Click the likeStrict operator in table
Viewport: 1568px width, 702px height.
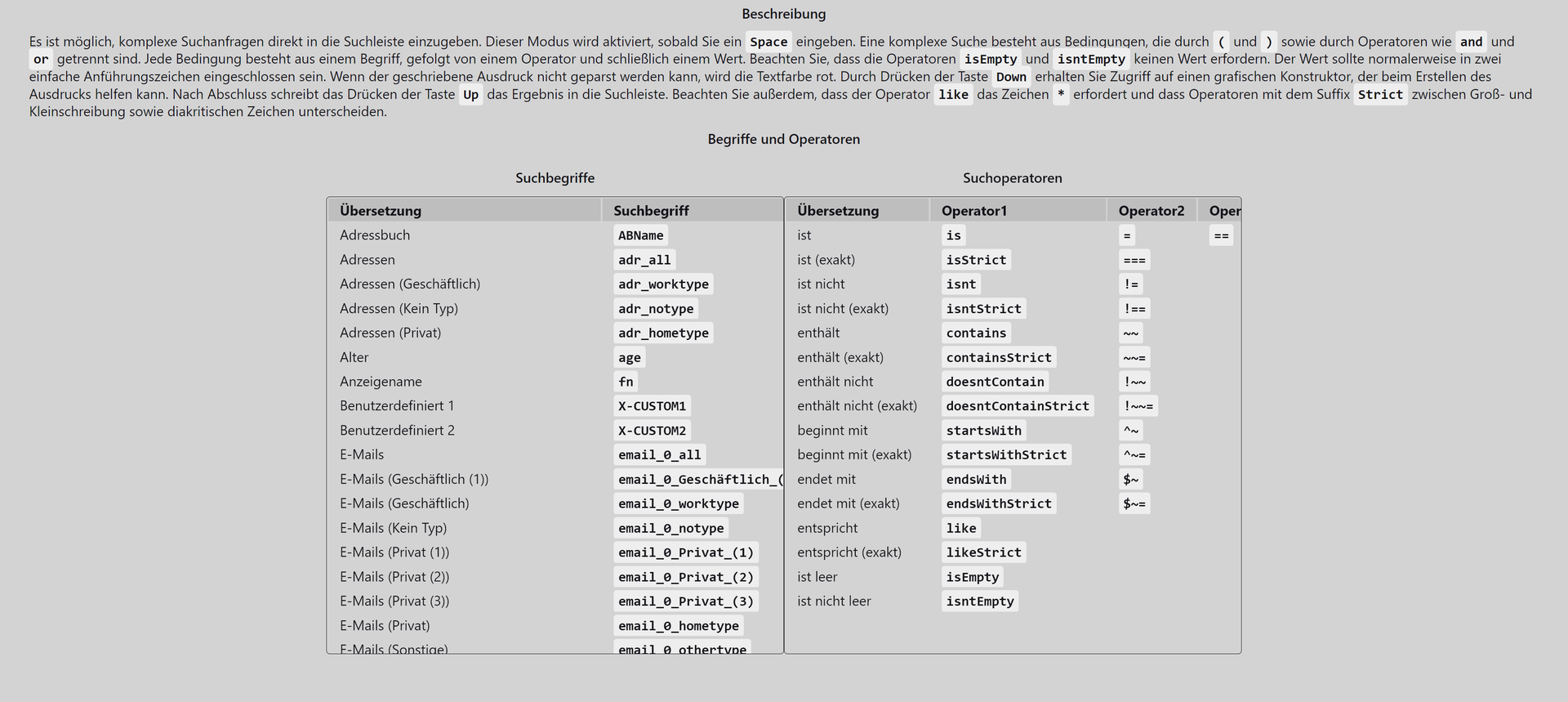[983, 552]
